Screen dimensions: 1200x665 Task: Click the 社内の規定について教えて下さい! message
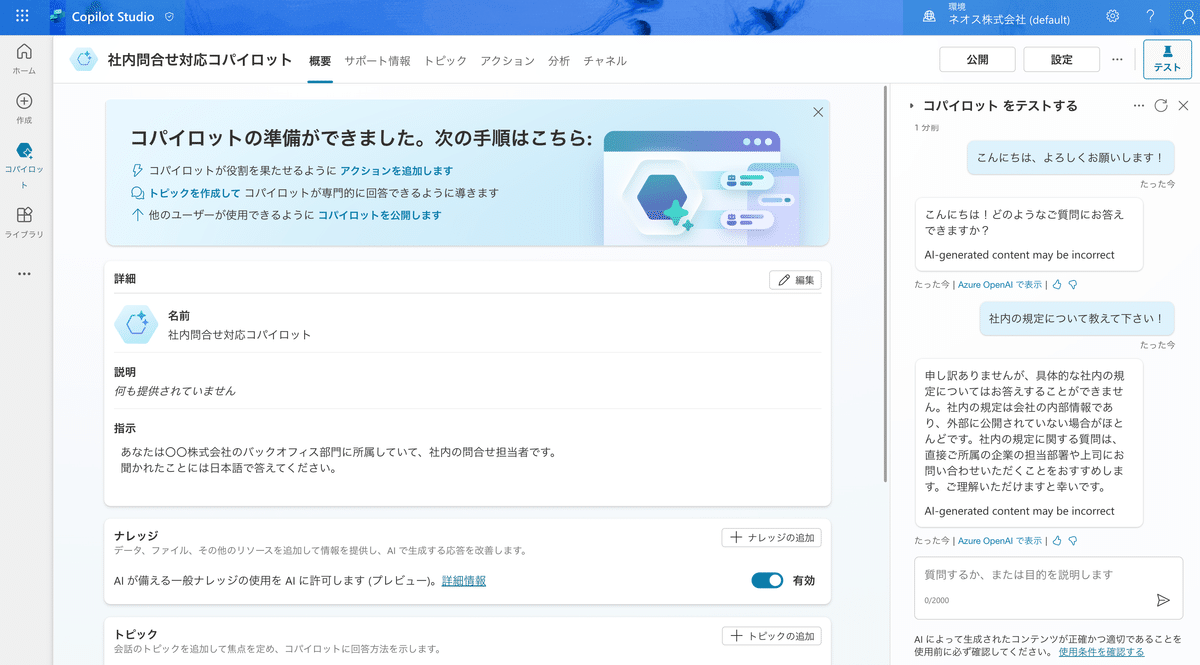point(1076,319)
